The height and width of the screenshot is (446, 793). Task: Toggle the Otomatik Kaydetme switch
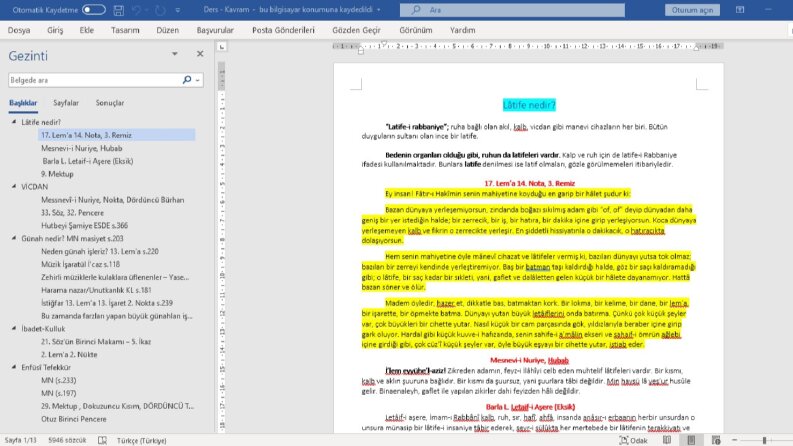pos(94,10)
